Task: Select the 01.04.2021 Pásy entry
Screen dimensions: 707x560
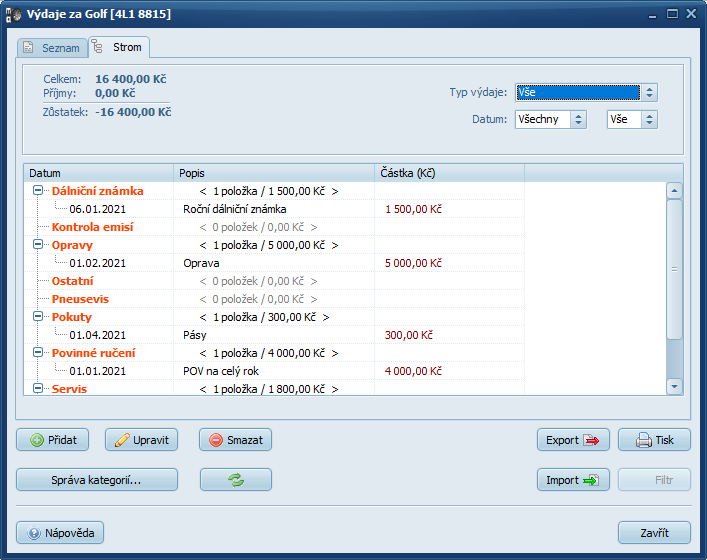Action: tap(274, 335)
